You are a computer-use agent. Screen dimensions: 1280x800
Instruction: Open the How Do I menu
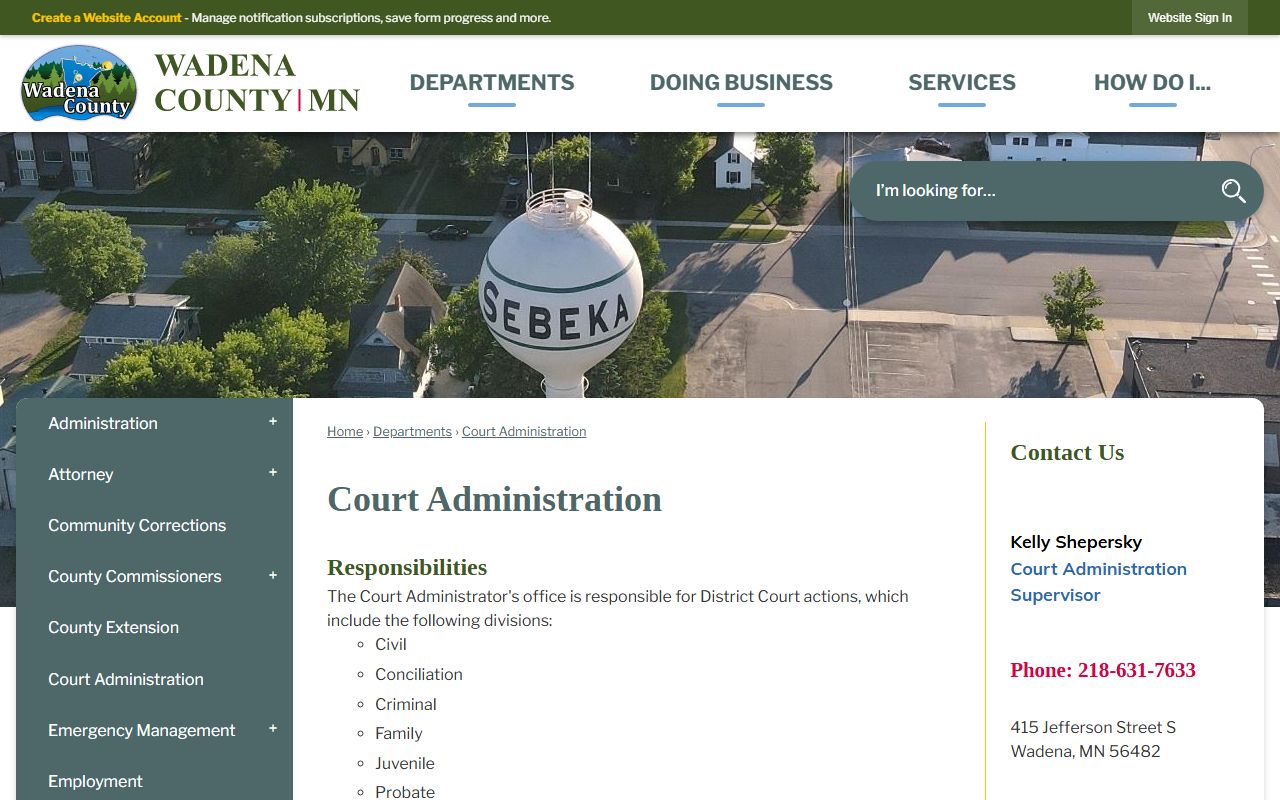tap(1152, 83)
